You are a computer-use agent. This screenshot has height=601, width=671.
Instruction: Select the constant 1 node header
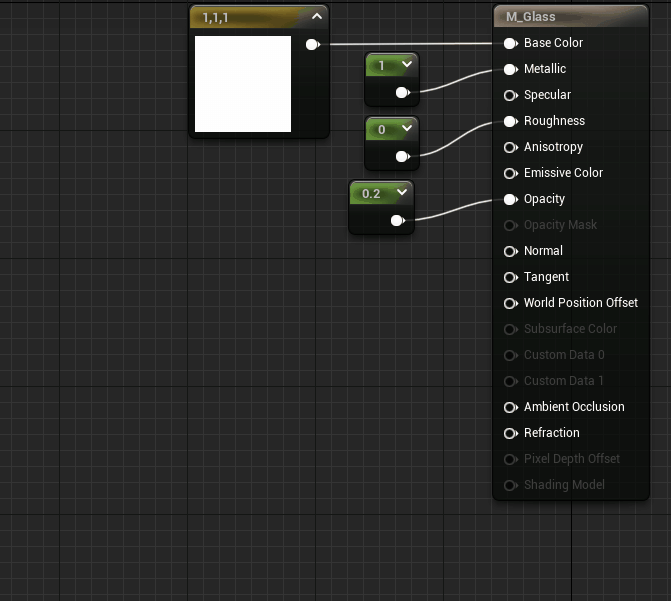click(392, 65)
